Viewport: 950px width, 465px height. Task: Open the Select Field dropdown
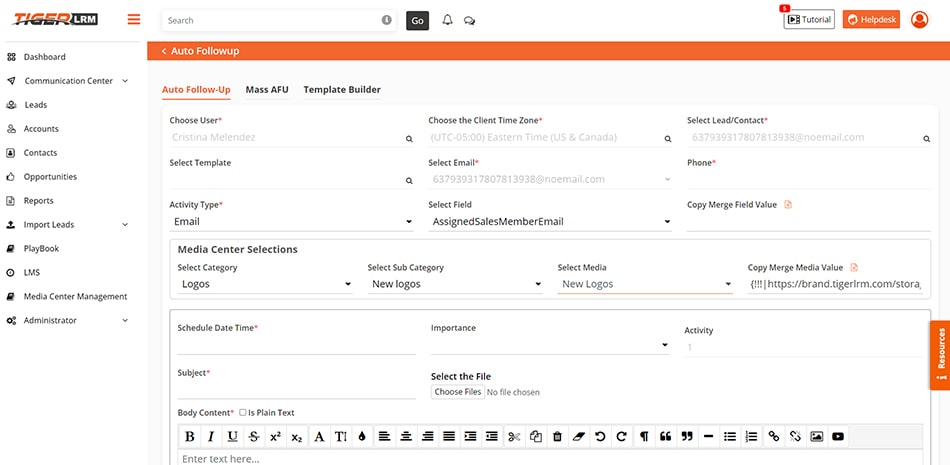550,222
